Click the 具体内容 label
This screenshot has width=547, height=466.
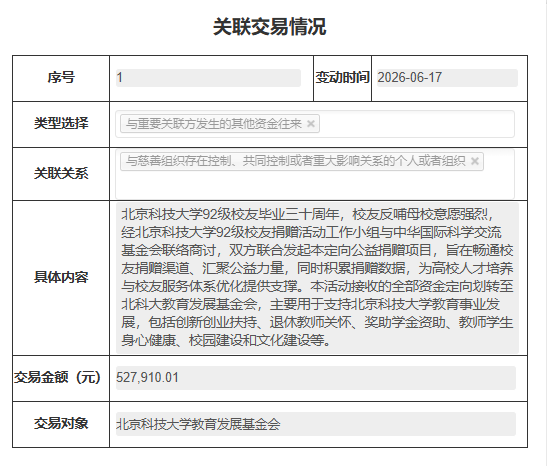click(x=61, y=277)
